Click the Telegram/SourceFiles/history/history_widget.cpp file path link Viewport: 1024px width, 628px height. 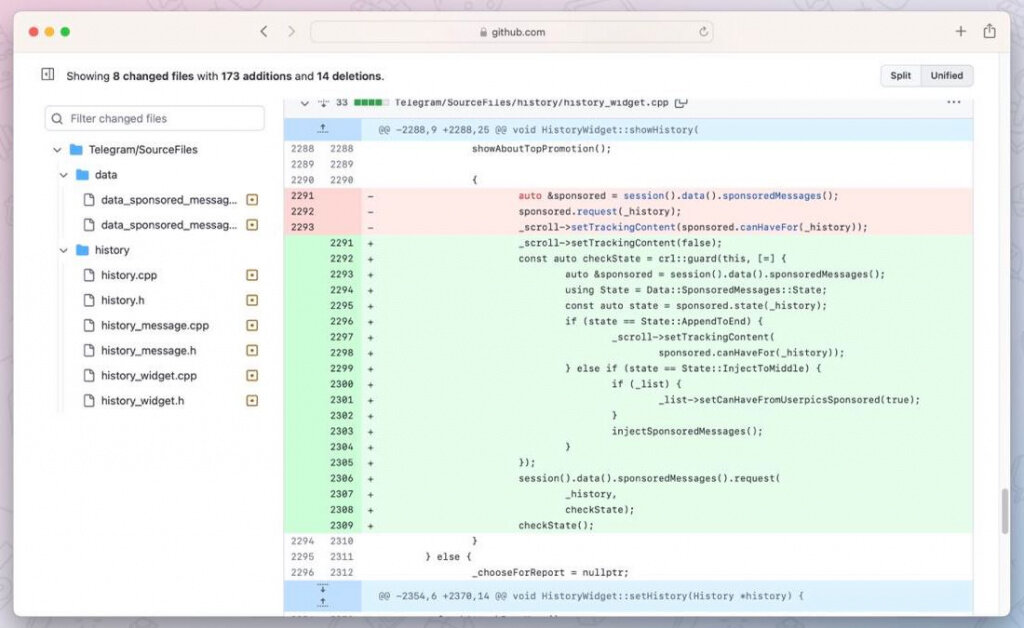pos(531,102)
